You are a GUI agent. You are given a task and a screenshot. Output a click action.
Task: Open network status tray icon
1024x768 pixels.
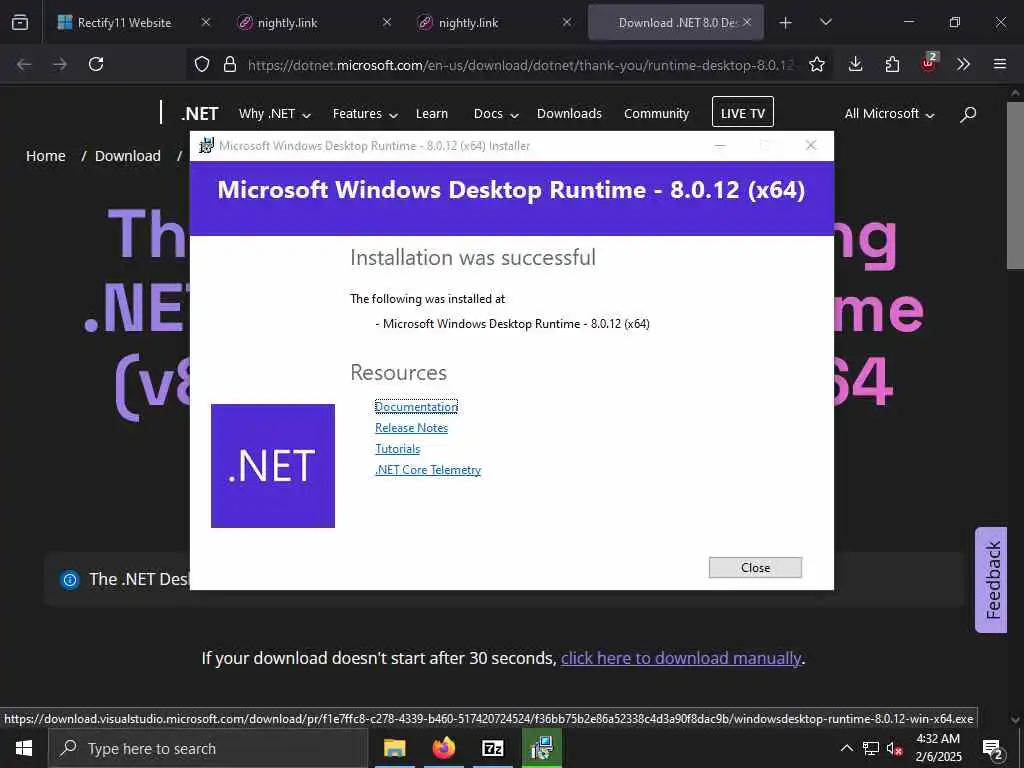tap(871, 748)
